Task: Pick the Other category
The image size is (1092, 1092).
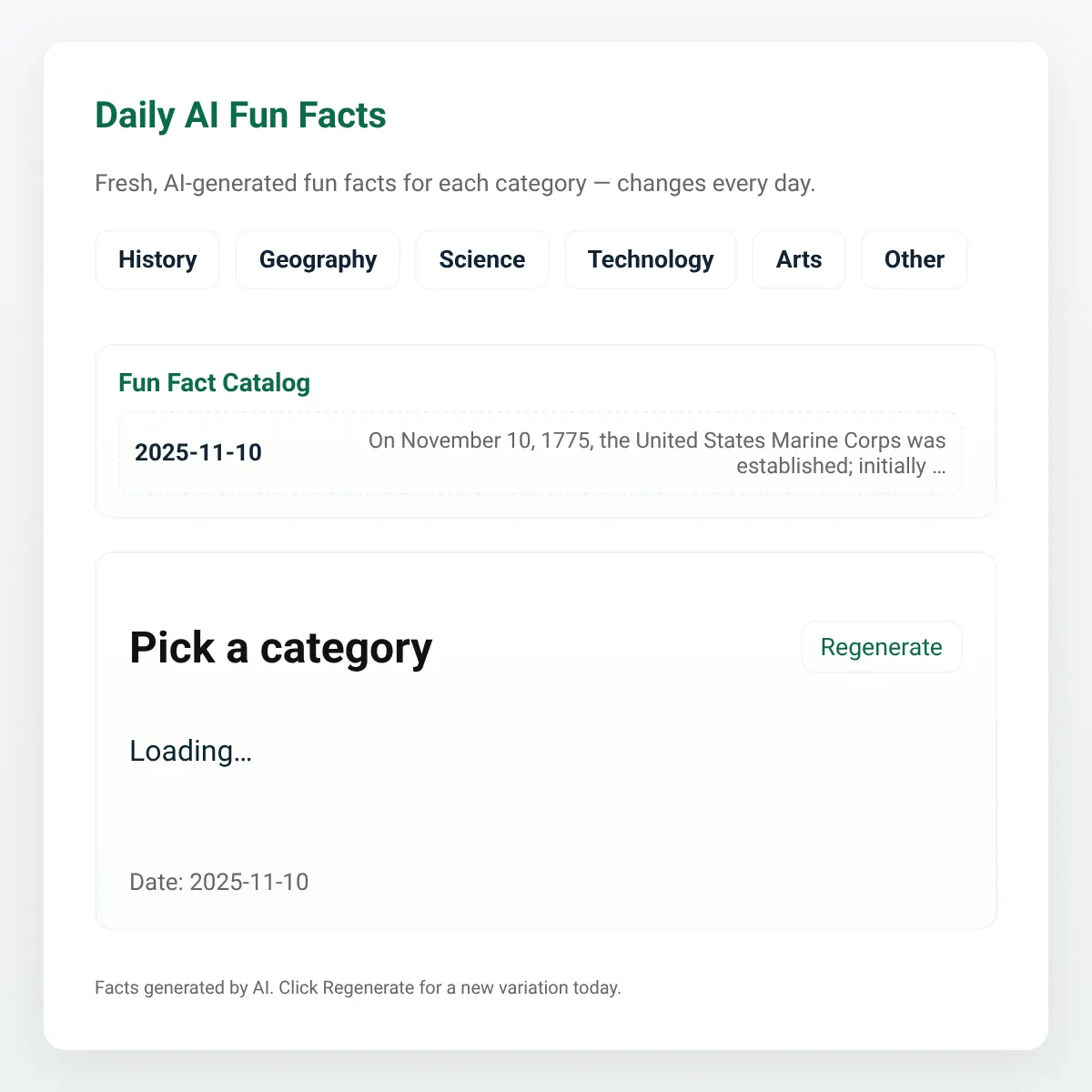Action: (x=914, y=259)
